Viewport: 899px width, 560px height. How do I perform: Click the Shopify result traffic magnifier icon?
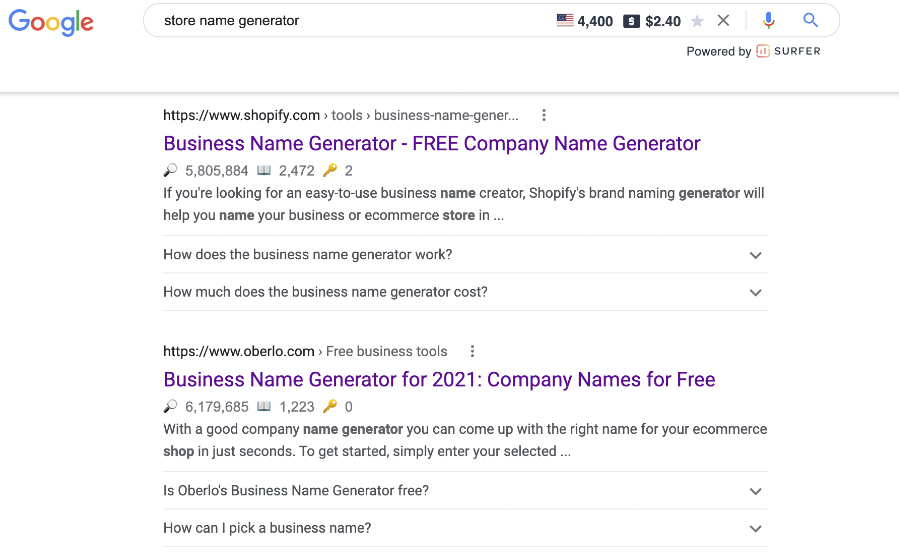[x=170, y=170]
